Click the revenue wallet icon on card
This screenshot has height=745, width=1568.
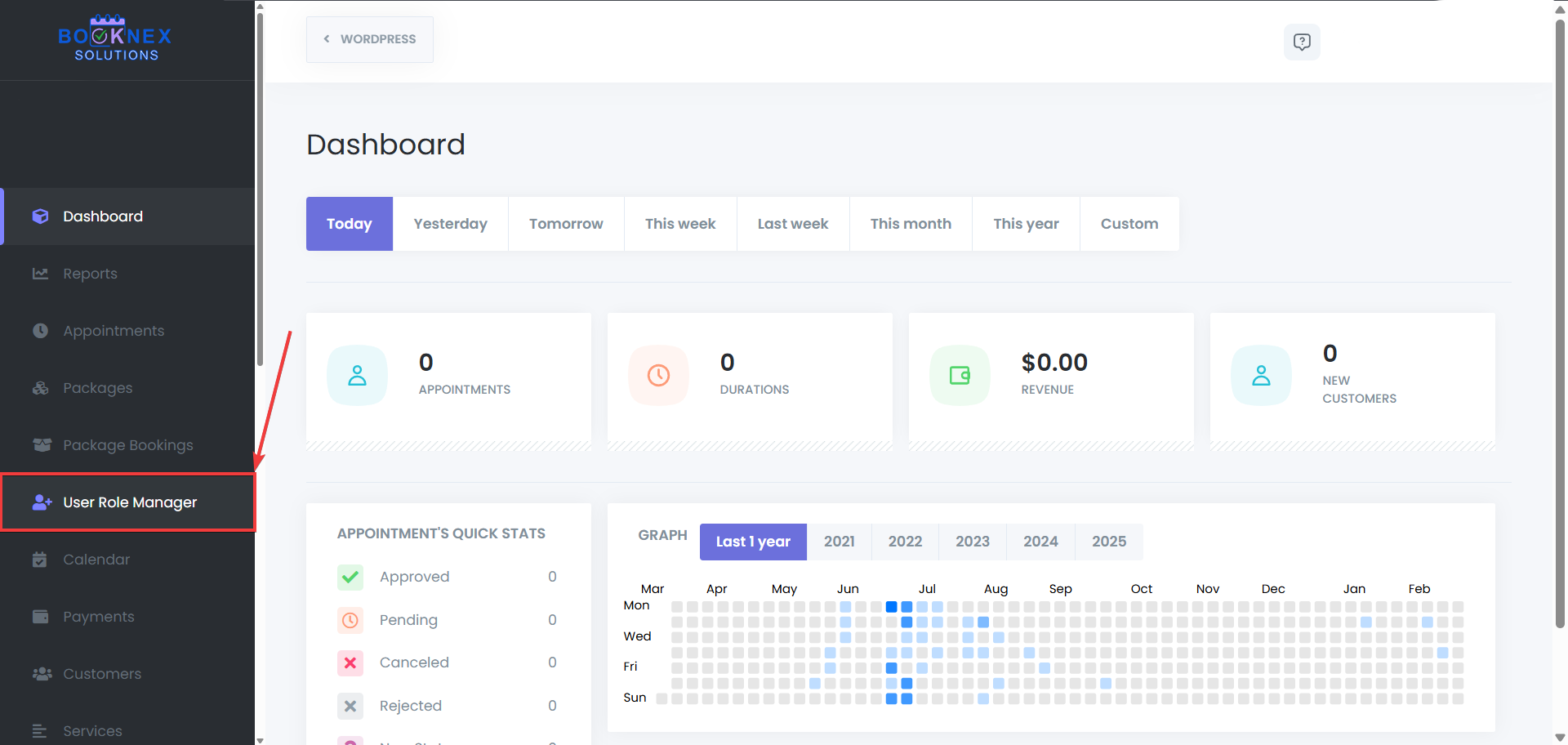point(960,375)
